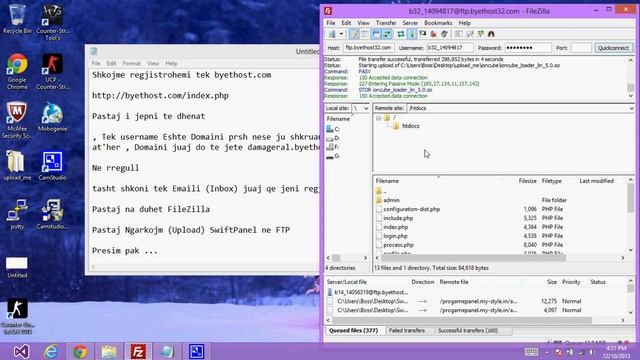Click the remote file list vertical scrollbar

(x=631, y=215)
